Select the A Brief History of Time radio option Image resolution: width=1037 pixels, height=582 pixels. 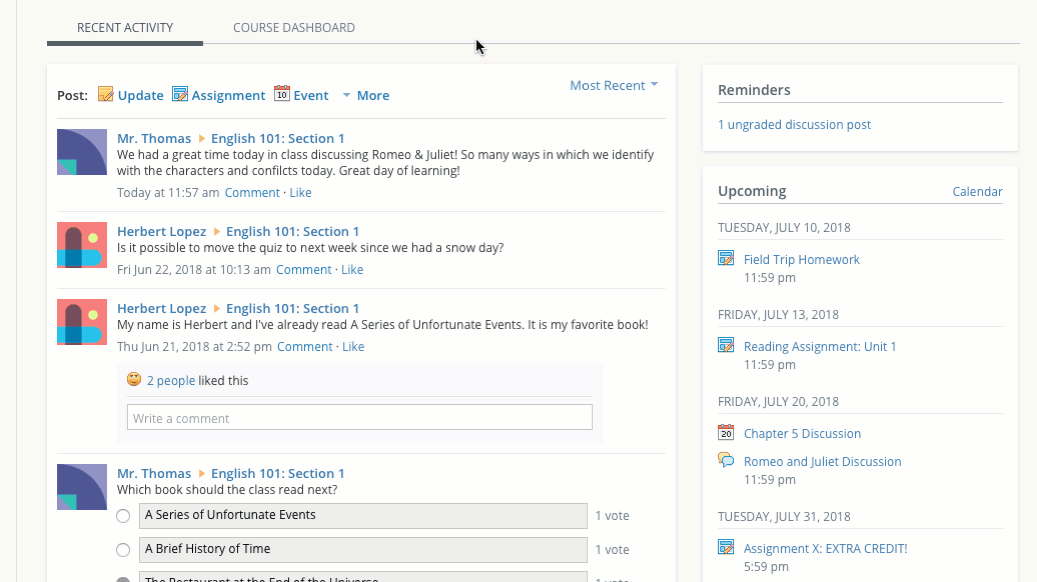point(123,550)
